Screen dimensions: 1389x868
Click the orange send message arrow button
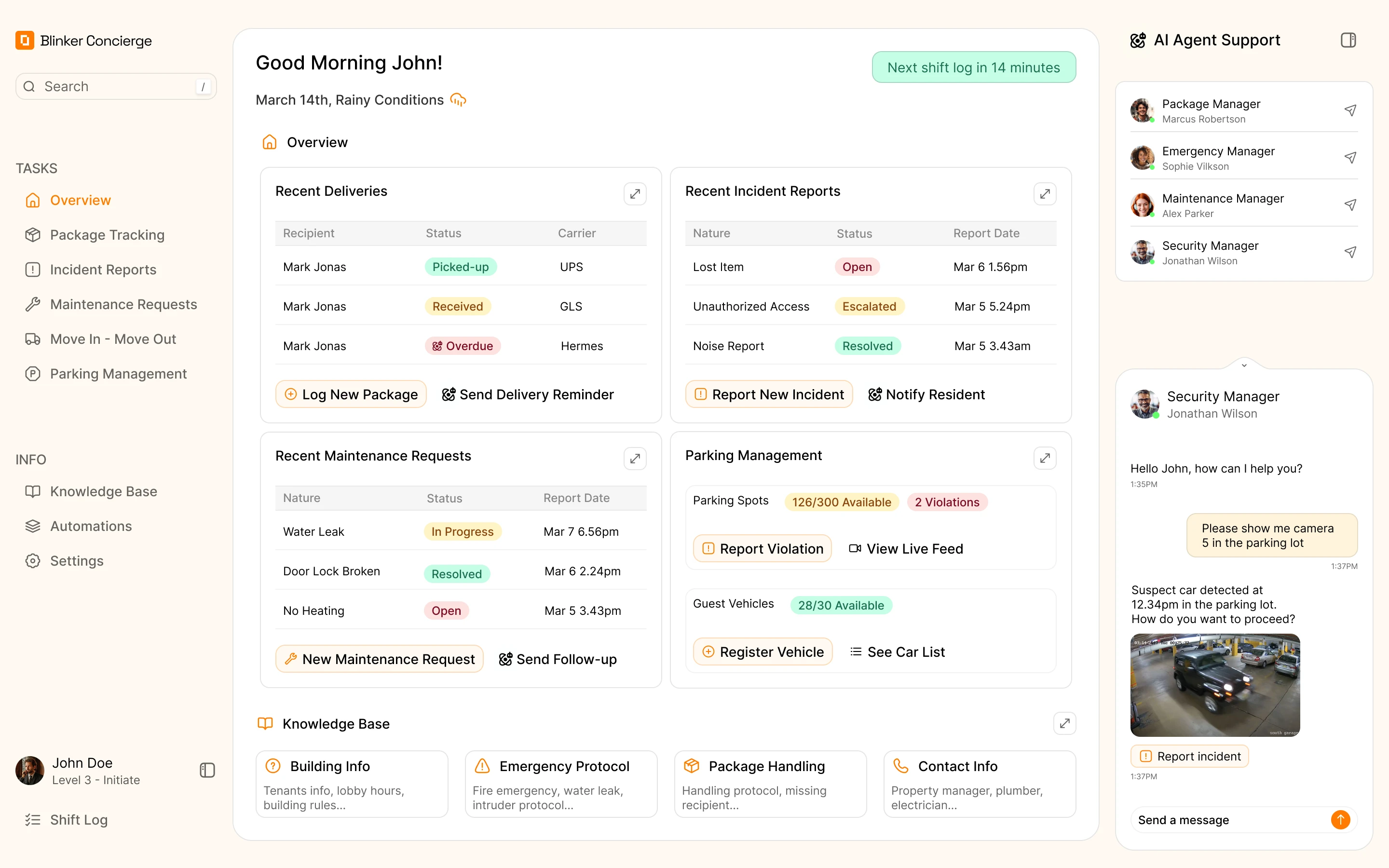point(1340,819)
